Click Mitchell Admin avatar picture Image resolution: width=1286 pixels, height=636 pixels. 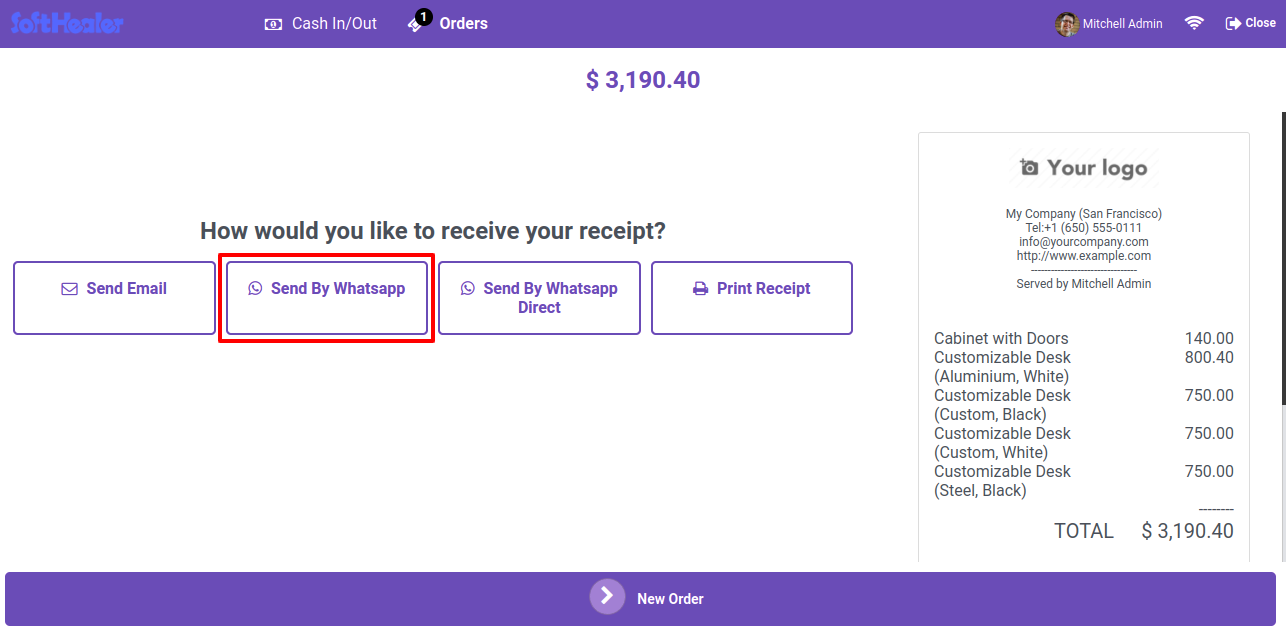[x=1067, y=23]
